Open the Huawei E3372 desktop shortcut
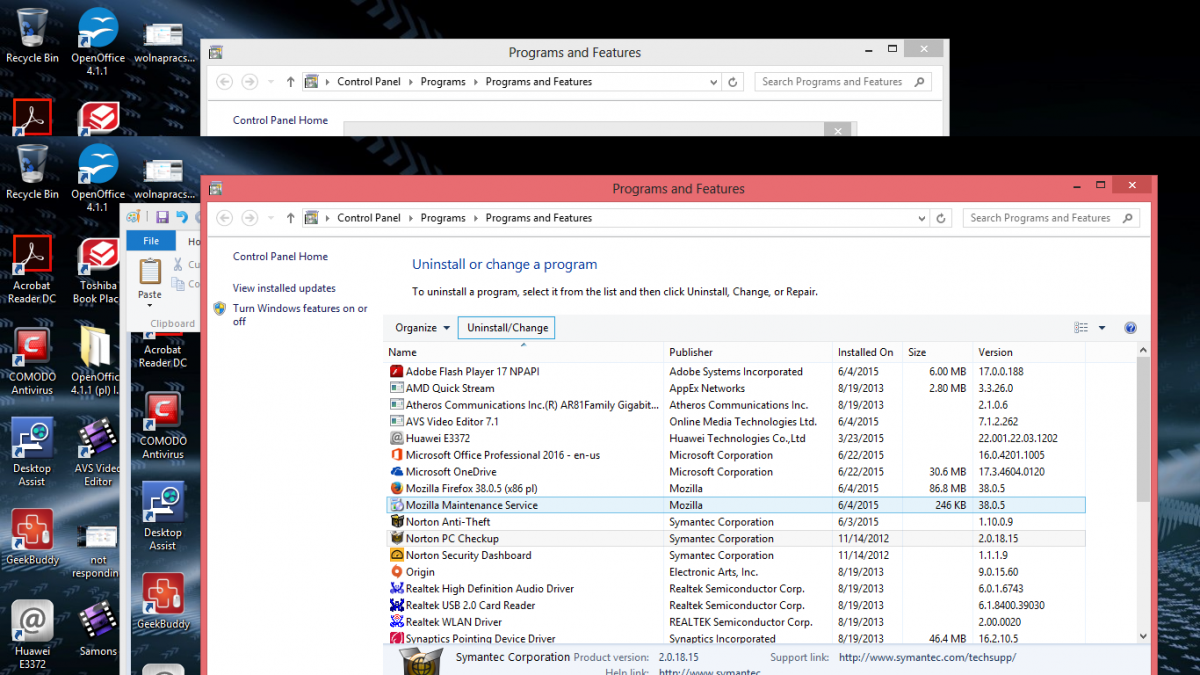Image resolution: width=1200 pixels, height=675 pixels. [32, 635]
